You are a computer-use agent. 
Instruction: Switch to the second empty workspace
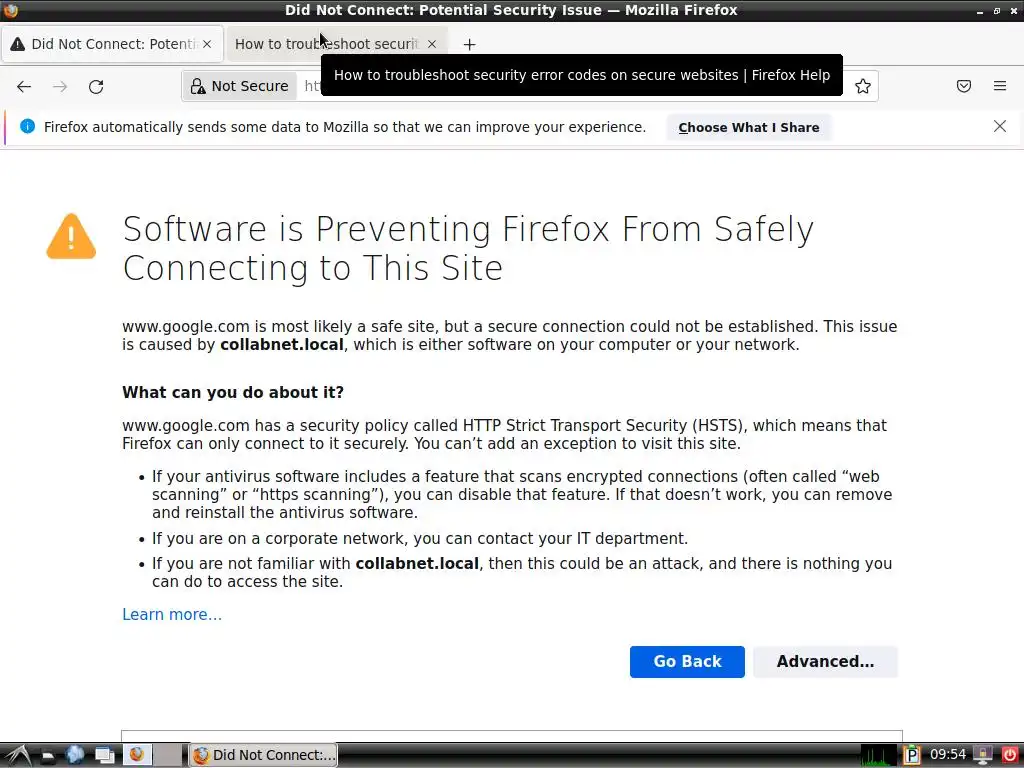pos(168,755)
